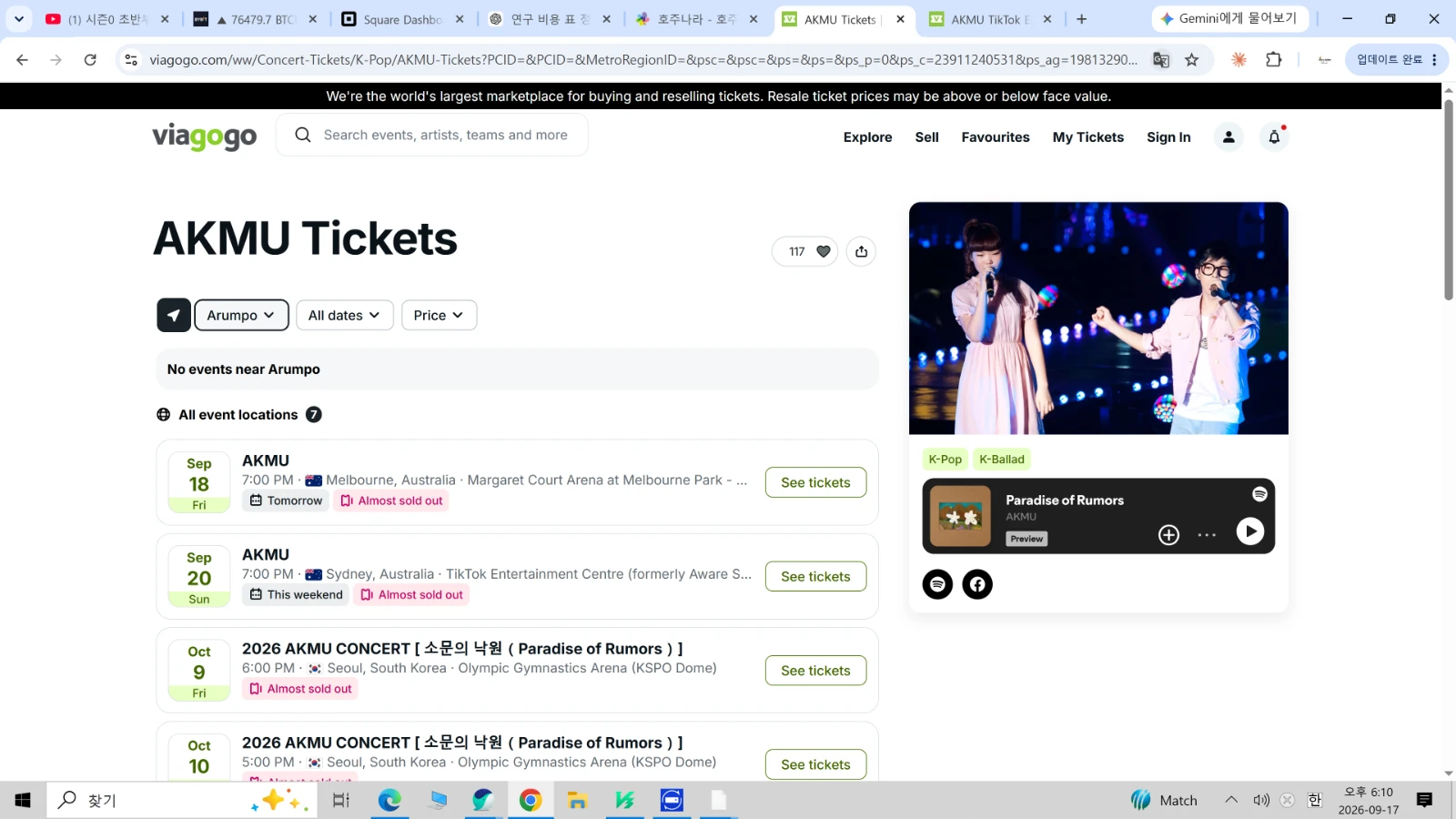Open the Arumpo location dropdown
1456x819 pixels.
241,315
